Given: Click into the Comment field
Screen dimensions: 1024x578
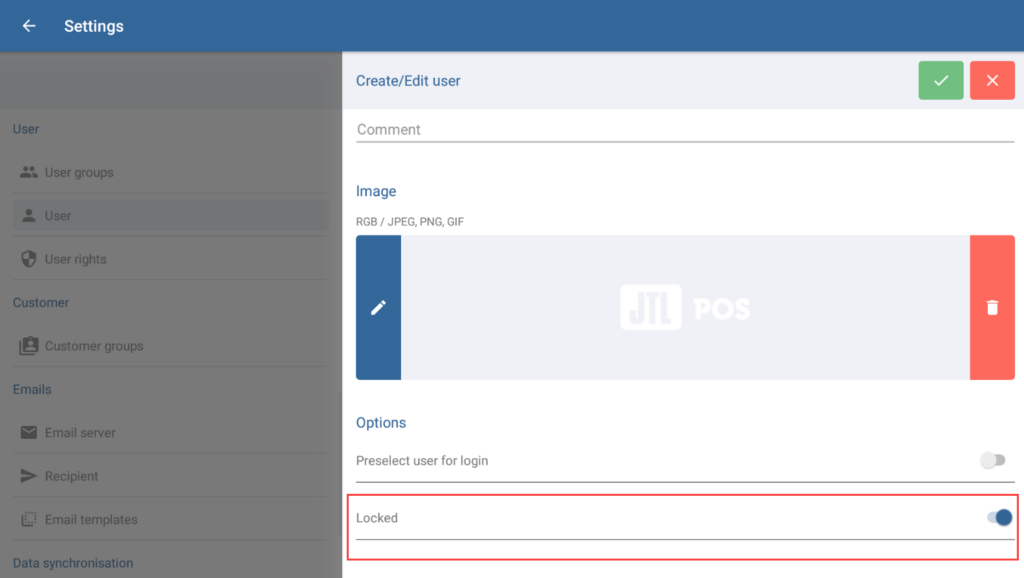Looking at the screenshot, I should click(685, 130).
